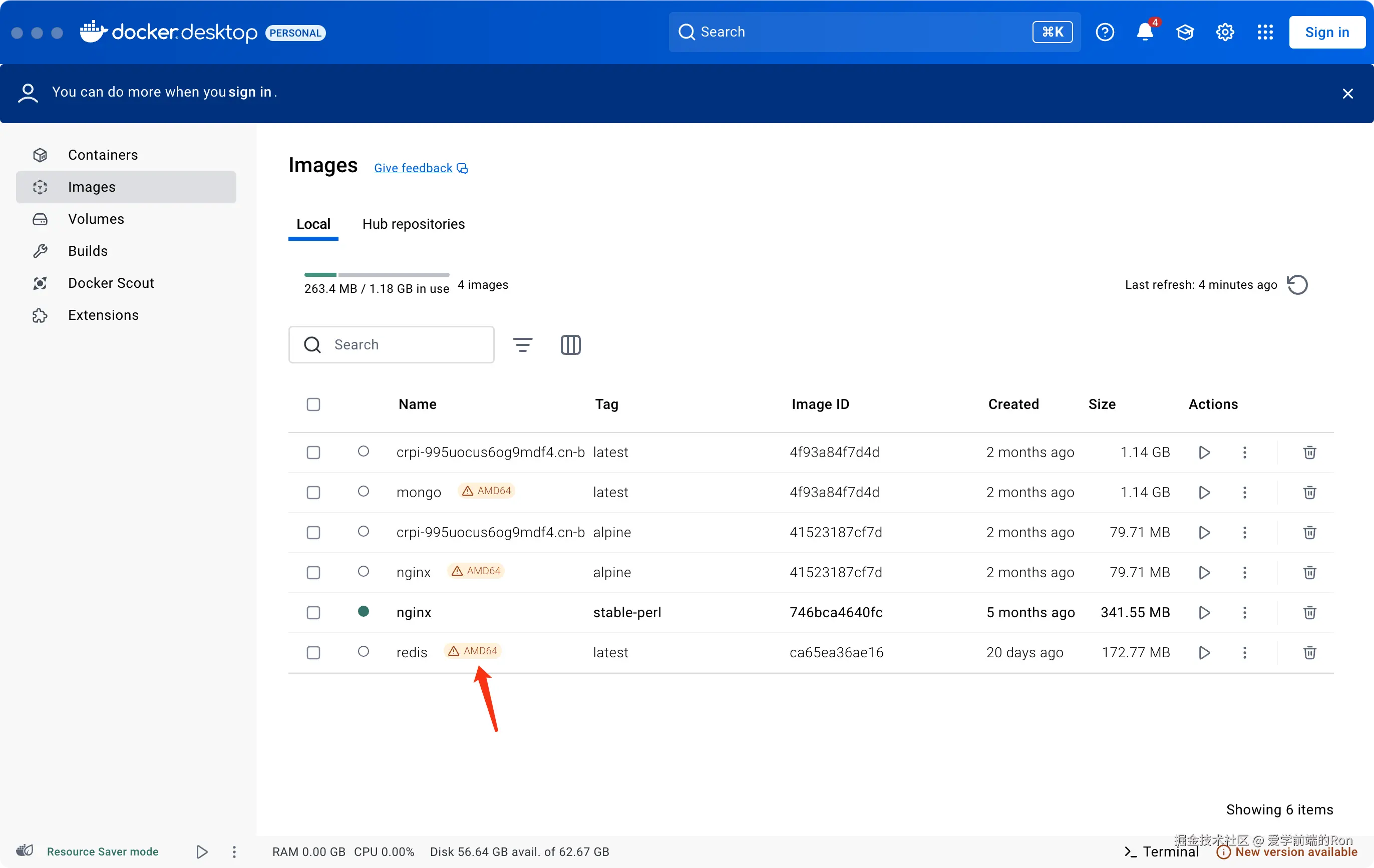Click the disk usage progress bar
Screen dimensions: 1374x868
pos(377,275)
